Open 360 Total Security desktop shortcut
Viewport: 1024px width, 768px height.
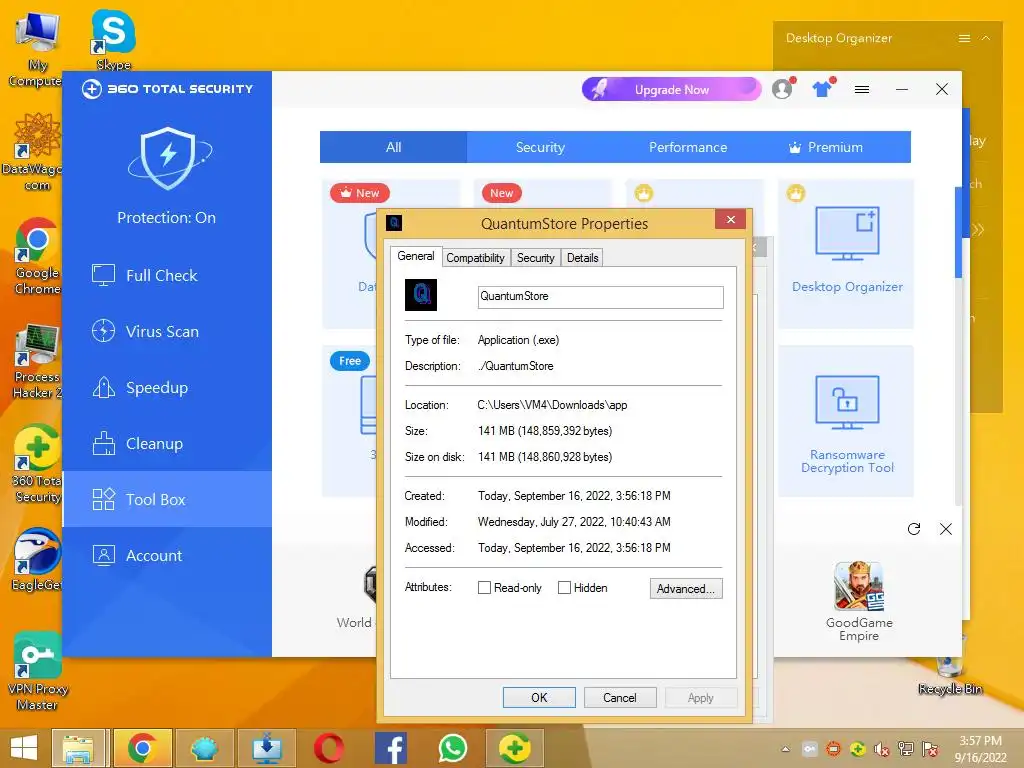coord(37,464)
